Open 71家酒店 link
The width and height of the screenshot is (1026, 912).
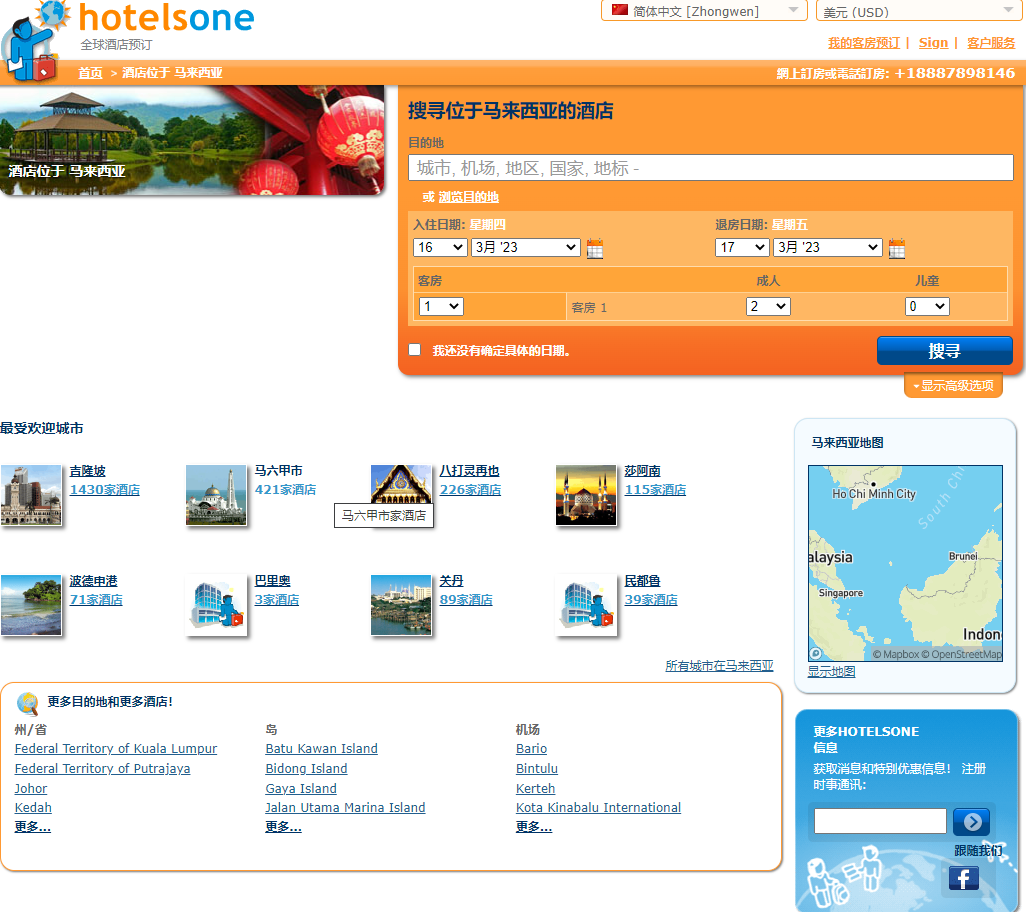(96, 599)
